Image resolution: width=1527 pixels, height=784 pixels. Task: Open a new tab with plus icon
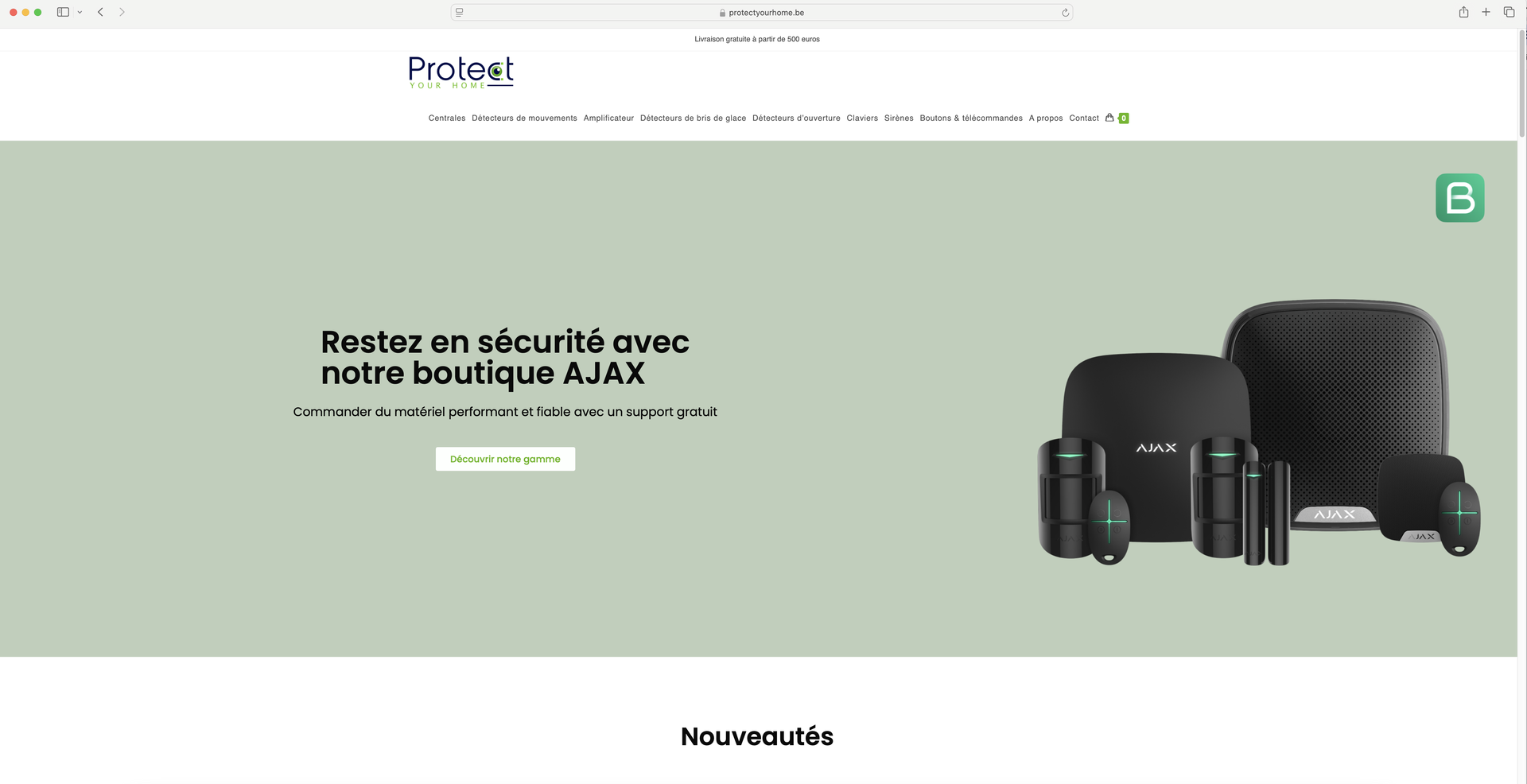pos(1486,12)
